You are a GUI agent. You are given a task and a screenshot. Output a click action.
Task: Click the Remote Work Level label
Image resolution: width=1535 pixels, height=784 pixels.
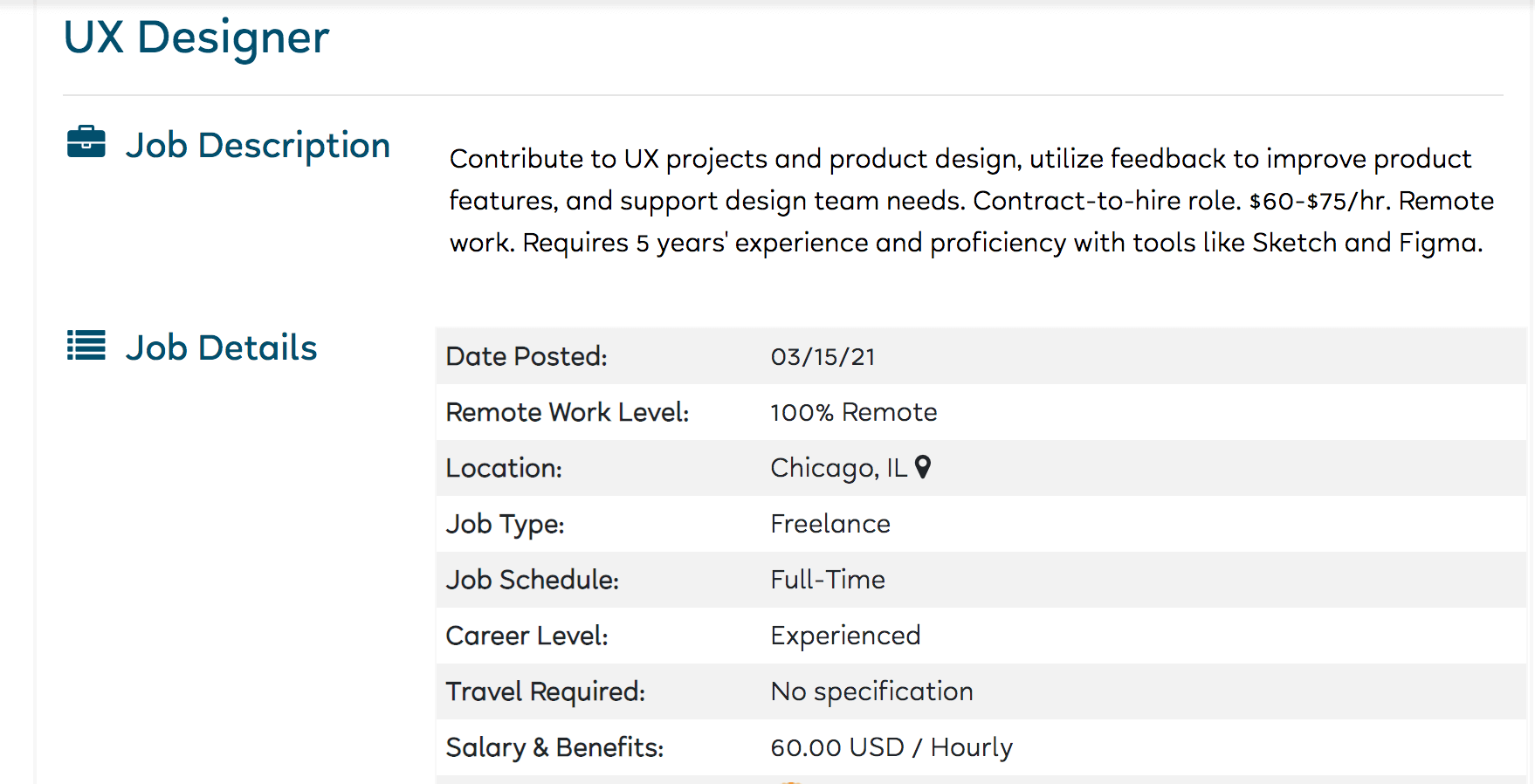pyautogui.click(x=568, y=412)
